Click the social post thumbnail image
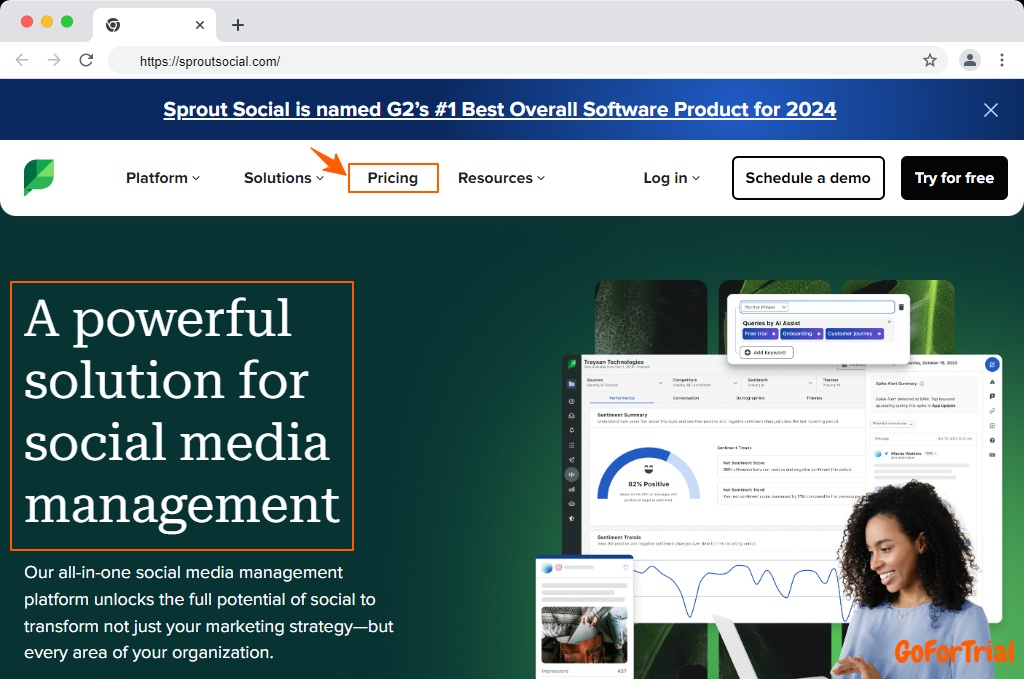Image resolution: width=1024 pixels, height=679 pixels. coord(584,635)
